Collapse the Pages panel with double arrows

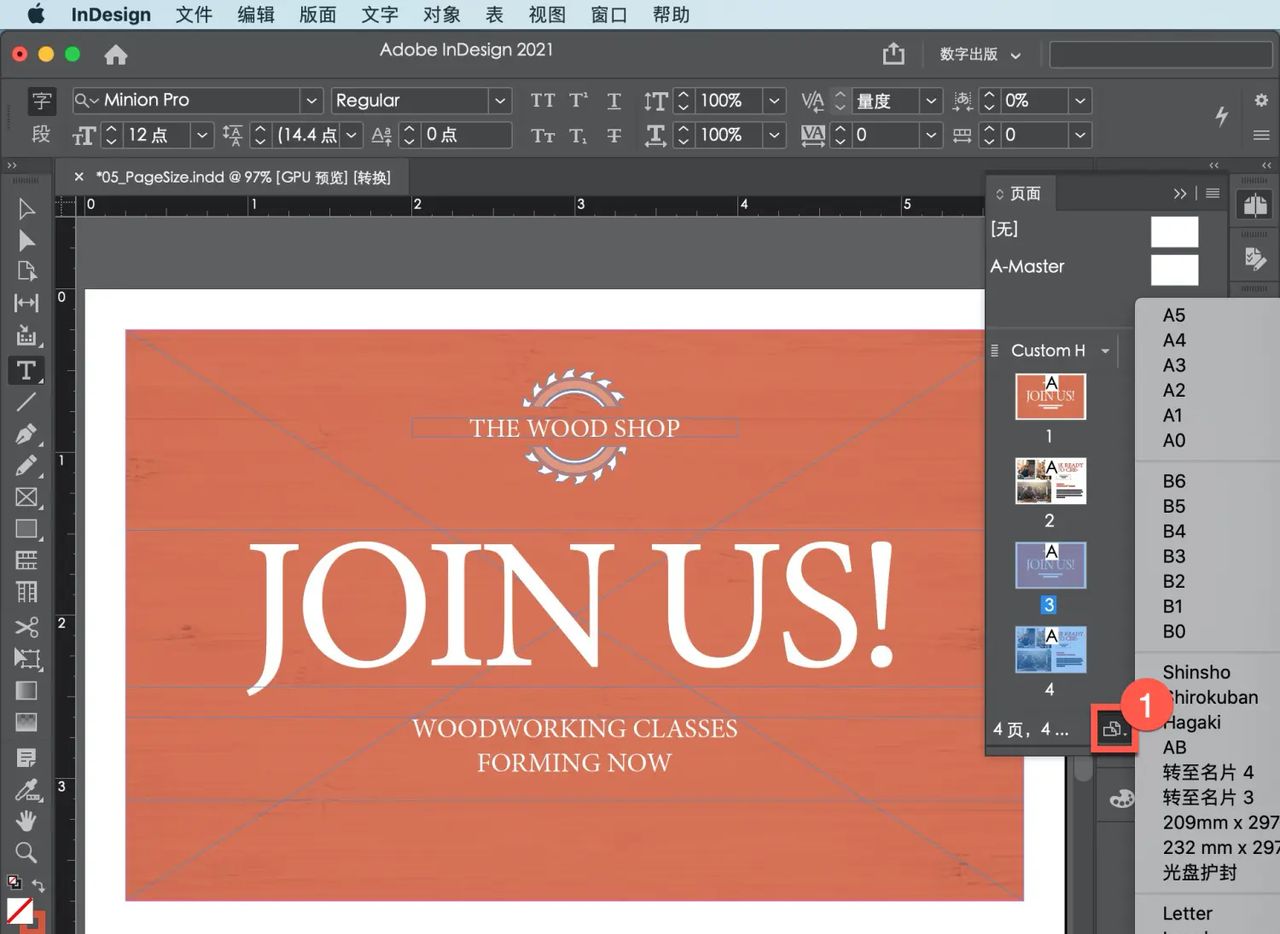pos(1180,193)
